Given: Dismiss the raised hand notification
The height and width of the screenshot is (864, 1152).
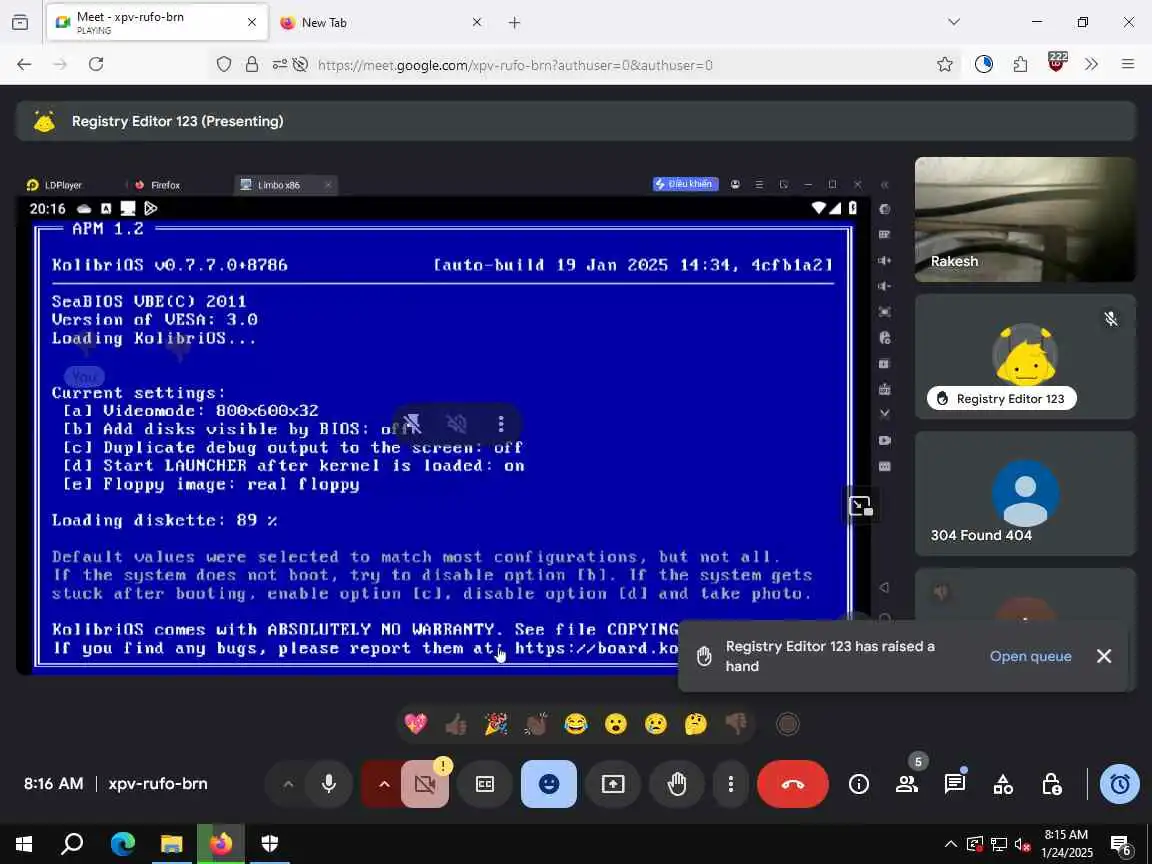Looking at the screenshot, I should (x=1104, y=656).
